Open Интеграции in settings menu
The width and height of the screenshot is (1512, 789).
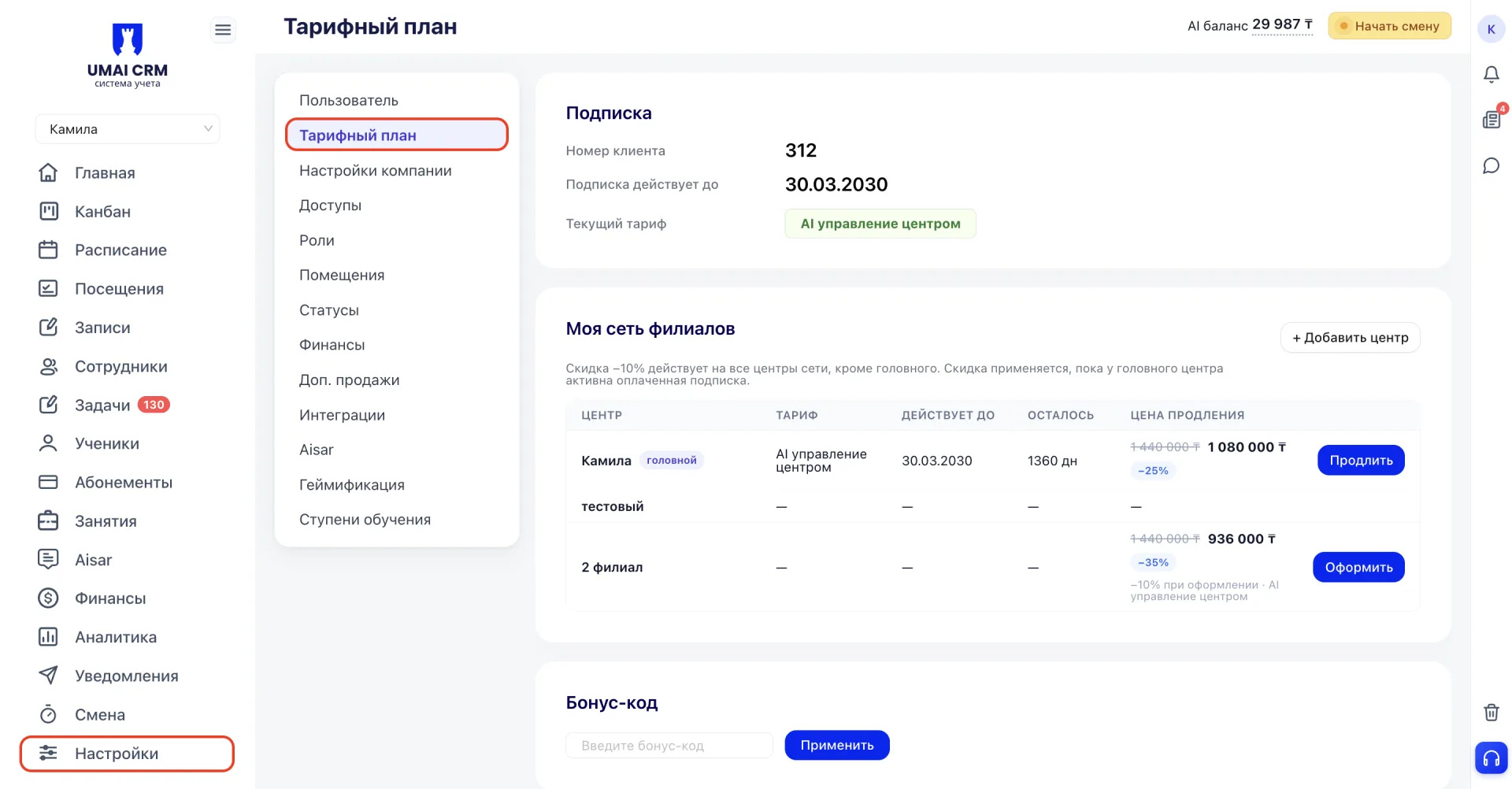coord(342,415)
